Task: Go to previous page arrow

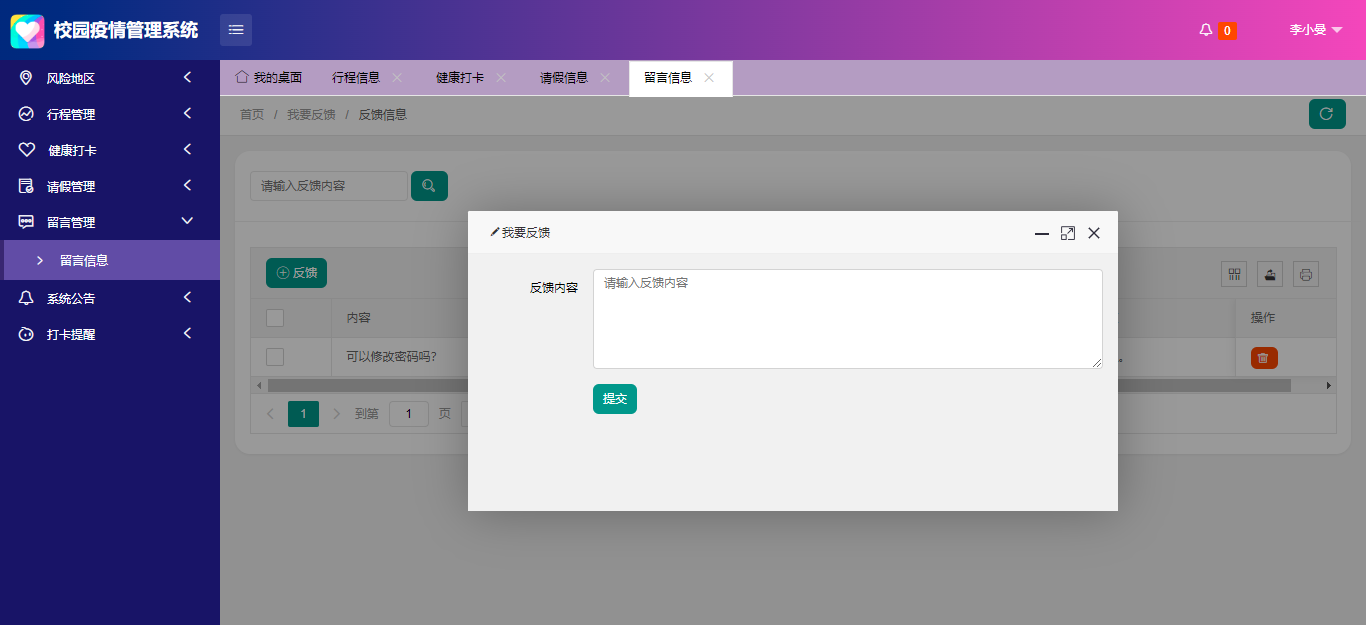Action: [270, 414]
